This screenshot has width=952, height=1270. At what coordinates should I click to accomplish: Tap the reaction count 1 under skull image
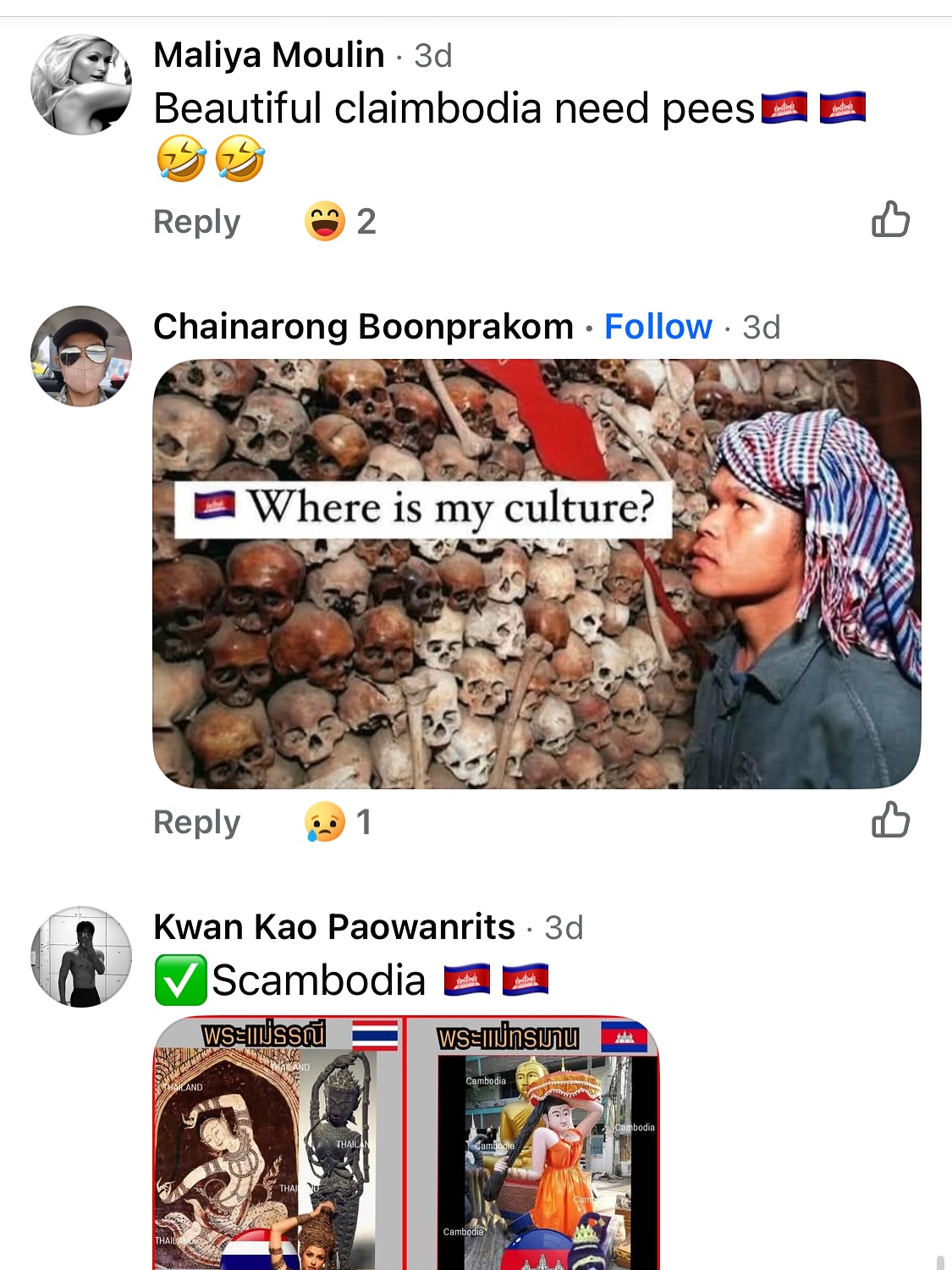tap(364, 822)
